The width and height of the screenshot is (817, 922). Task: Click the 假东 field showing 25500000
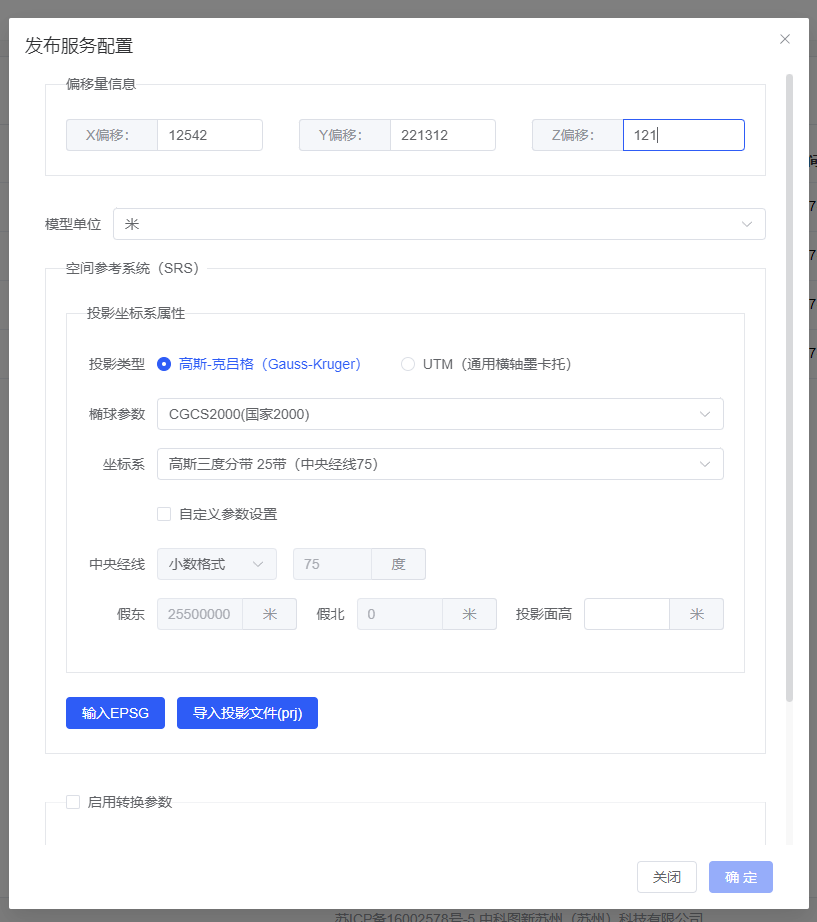(200, 614)
